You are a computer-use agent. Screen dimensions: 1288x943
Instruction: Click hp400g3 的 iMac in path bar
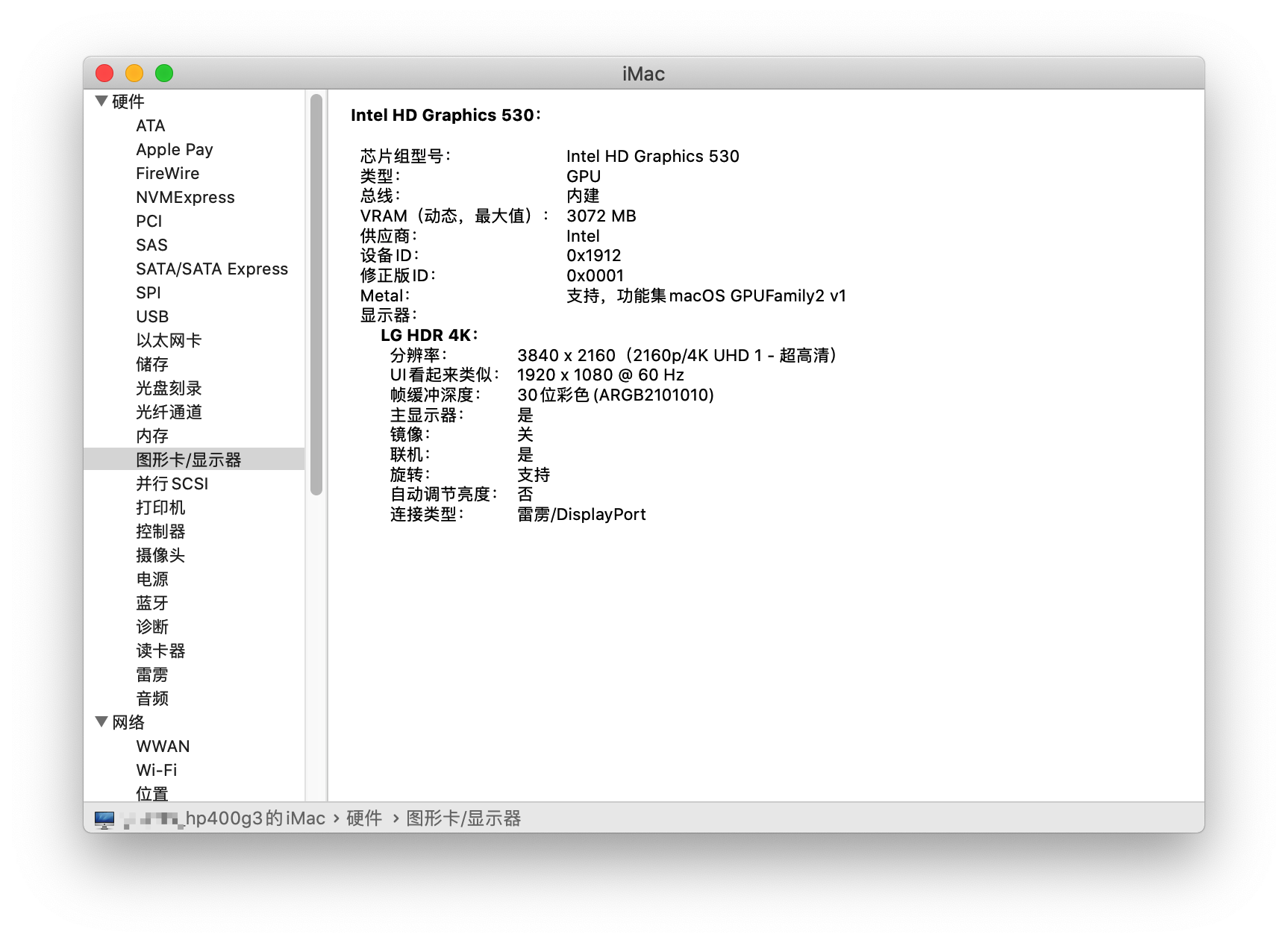(255, 818)
